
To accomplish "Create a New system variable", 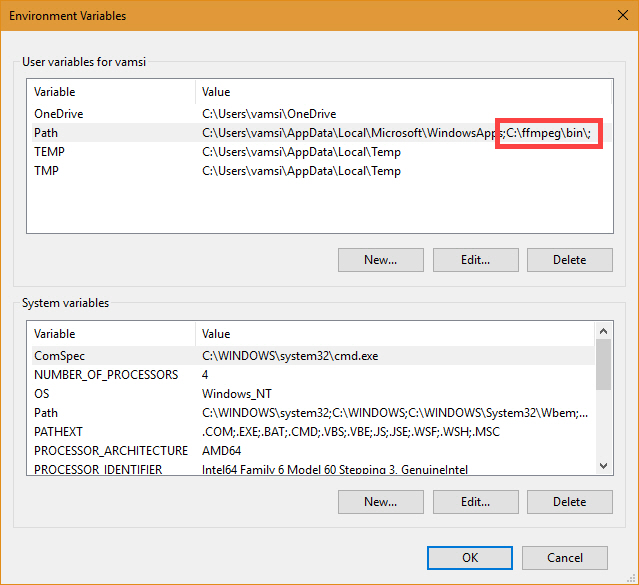I will 381,501.
